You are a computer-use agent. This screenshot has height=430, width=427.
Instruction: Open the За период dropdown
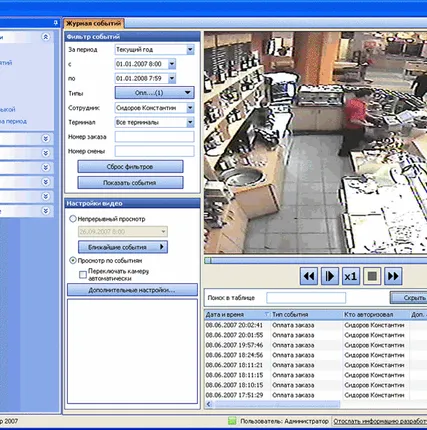pyautogui.click(x=190, y=50)
